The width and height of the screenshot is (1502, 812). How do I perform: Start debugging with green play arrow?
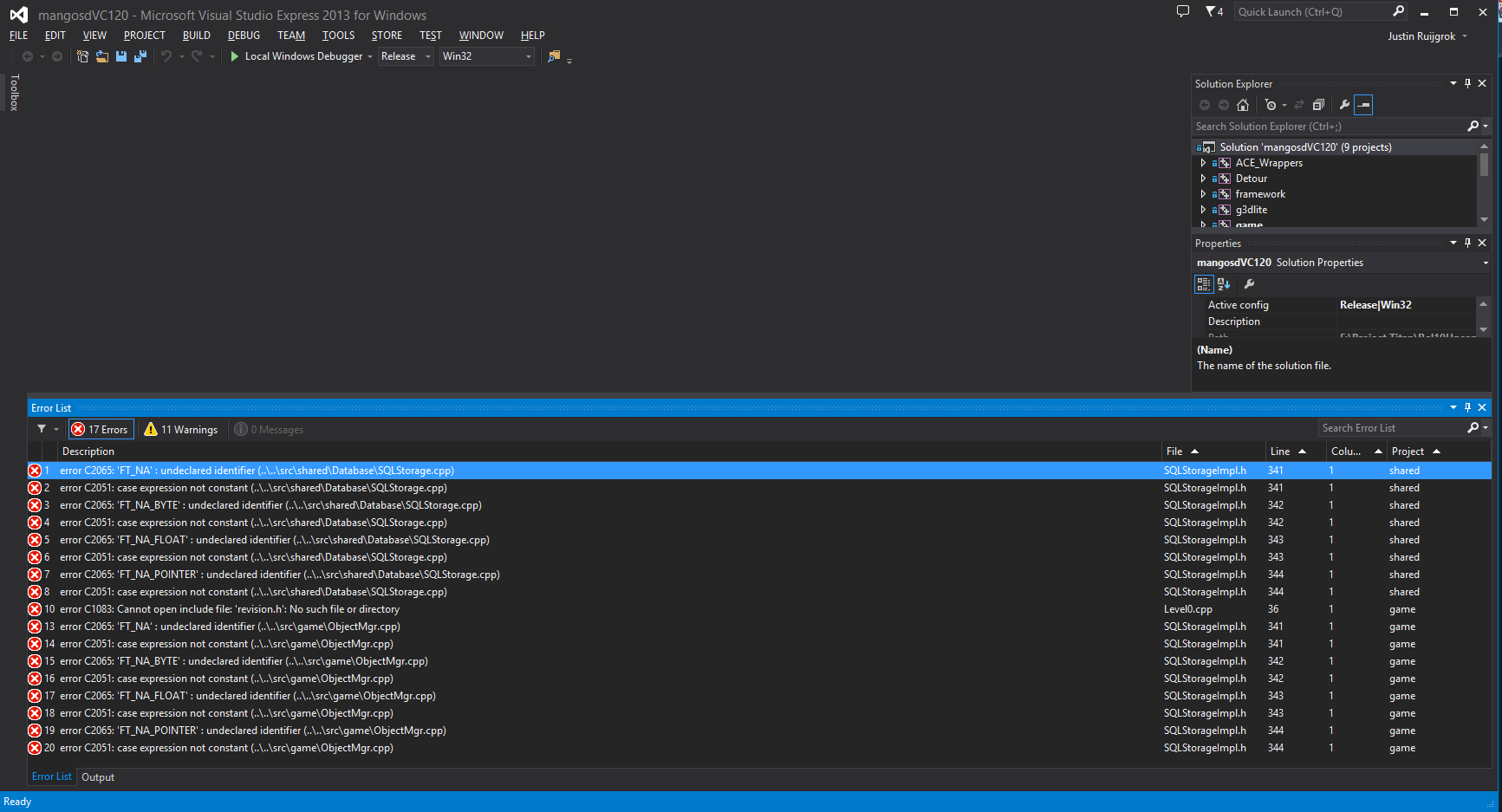(x=234, y=56)
